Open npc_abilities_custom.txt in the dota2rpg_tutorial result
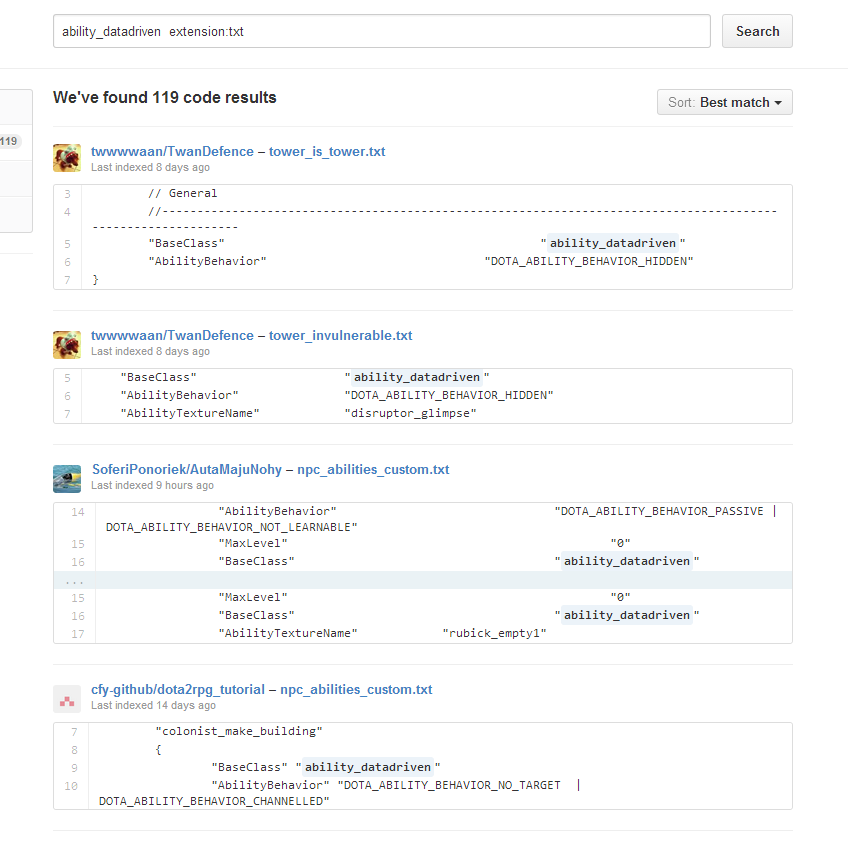Viewport: 848px width, 843px height. pyautogui.click(x=356, y=690)
